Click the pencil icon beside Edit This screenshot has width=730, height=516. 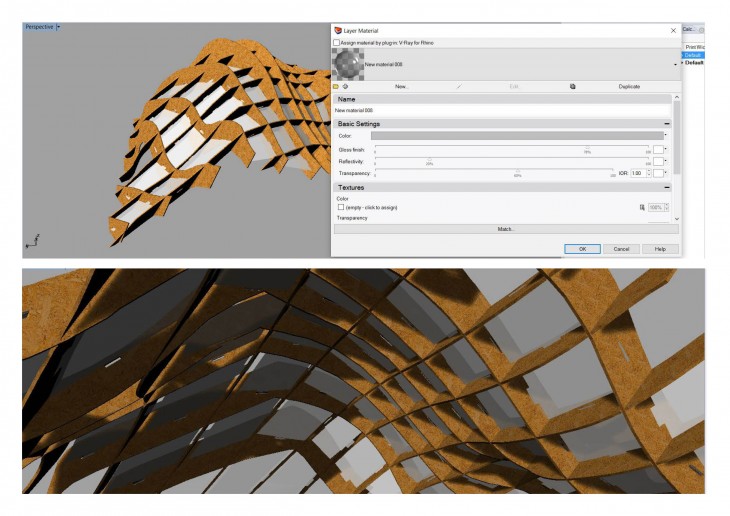coord(459,87)
